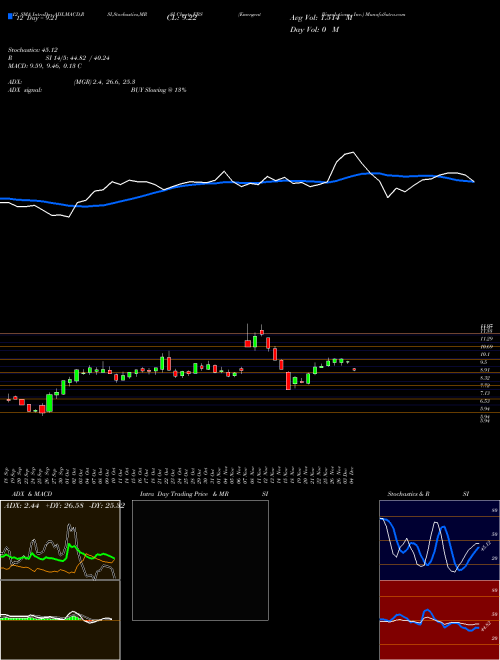This screenshot has width=500, height=660.
Task: Click the last small red candle on the right
Action: click(x=354, y=369)
